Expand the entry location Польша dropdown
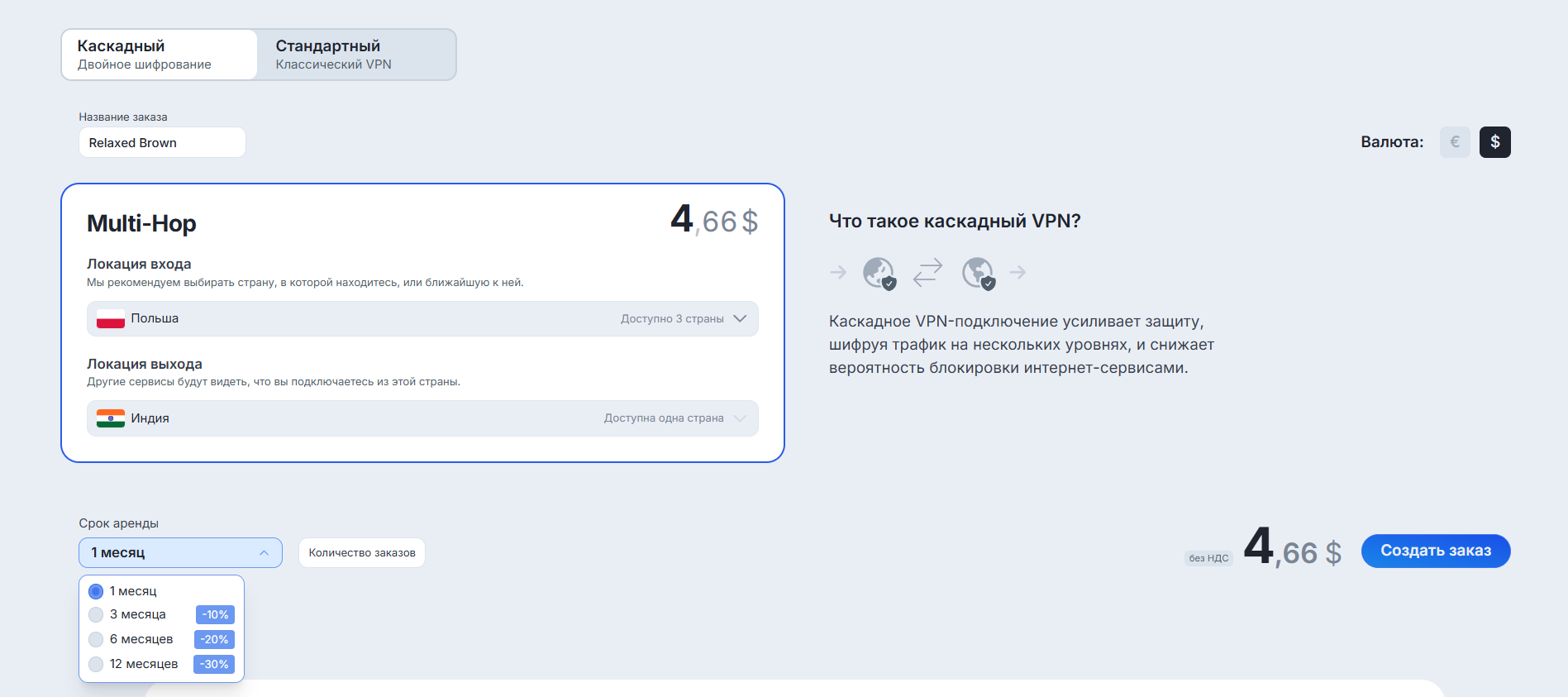This screenshot has width=1568, height=697. click(x=422, y=319)
